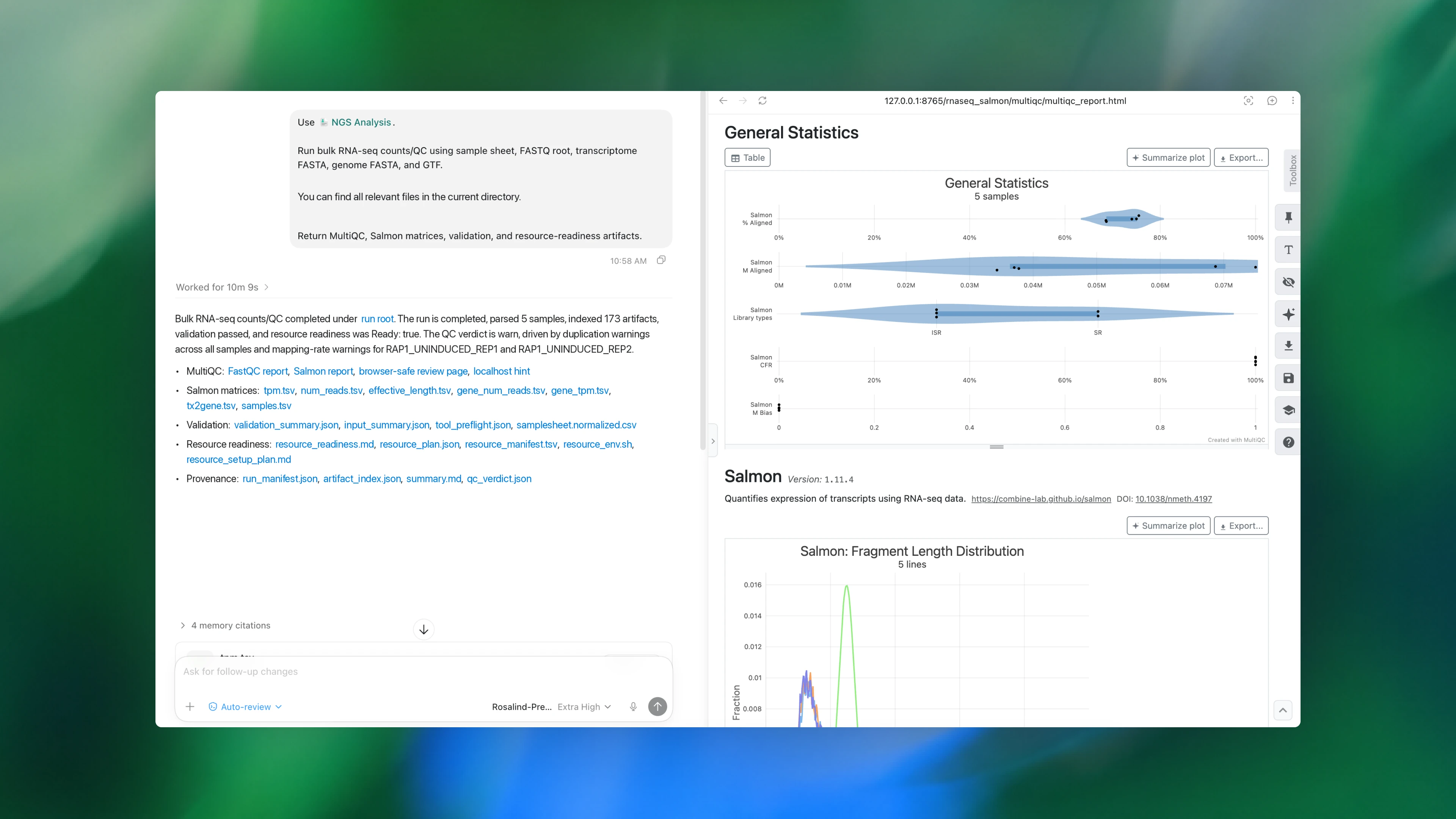Open the tx2gene.tsv link
Image resolution: width=1456 pixels, height=819 pixels.
coord(211,406)
